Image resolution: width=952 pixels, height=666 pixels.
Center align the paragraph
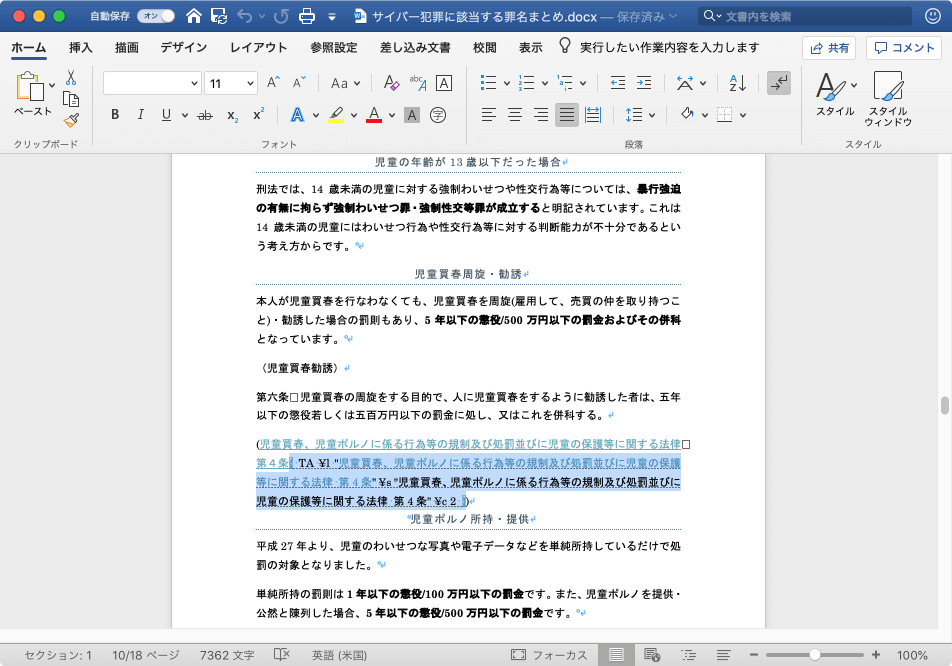coord(515,115)
